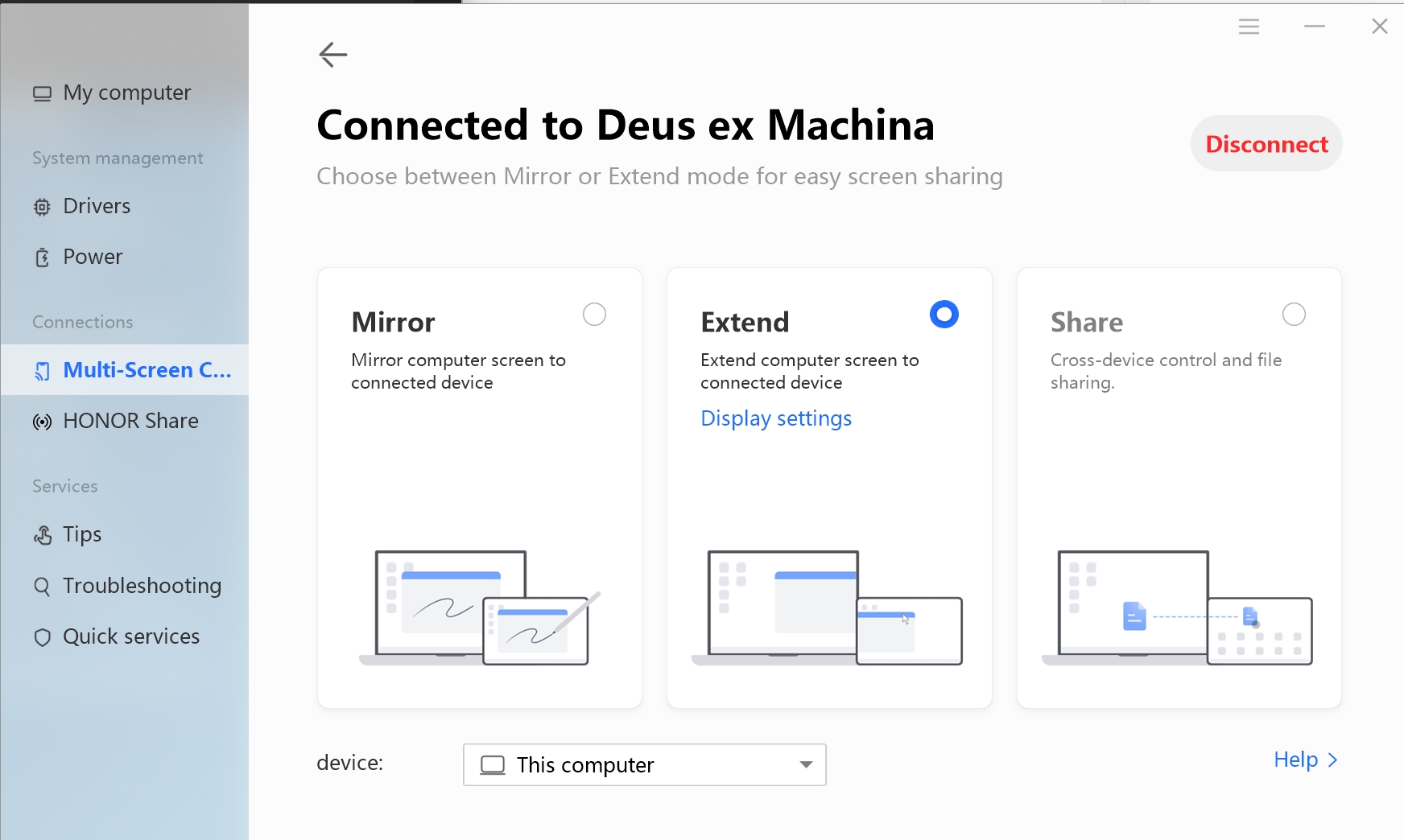Viewport: 1404px width, 840px height.
Task: Click the chevron next to Help
Action: 1332,760
